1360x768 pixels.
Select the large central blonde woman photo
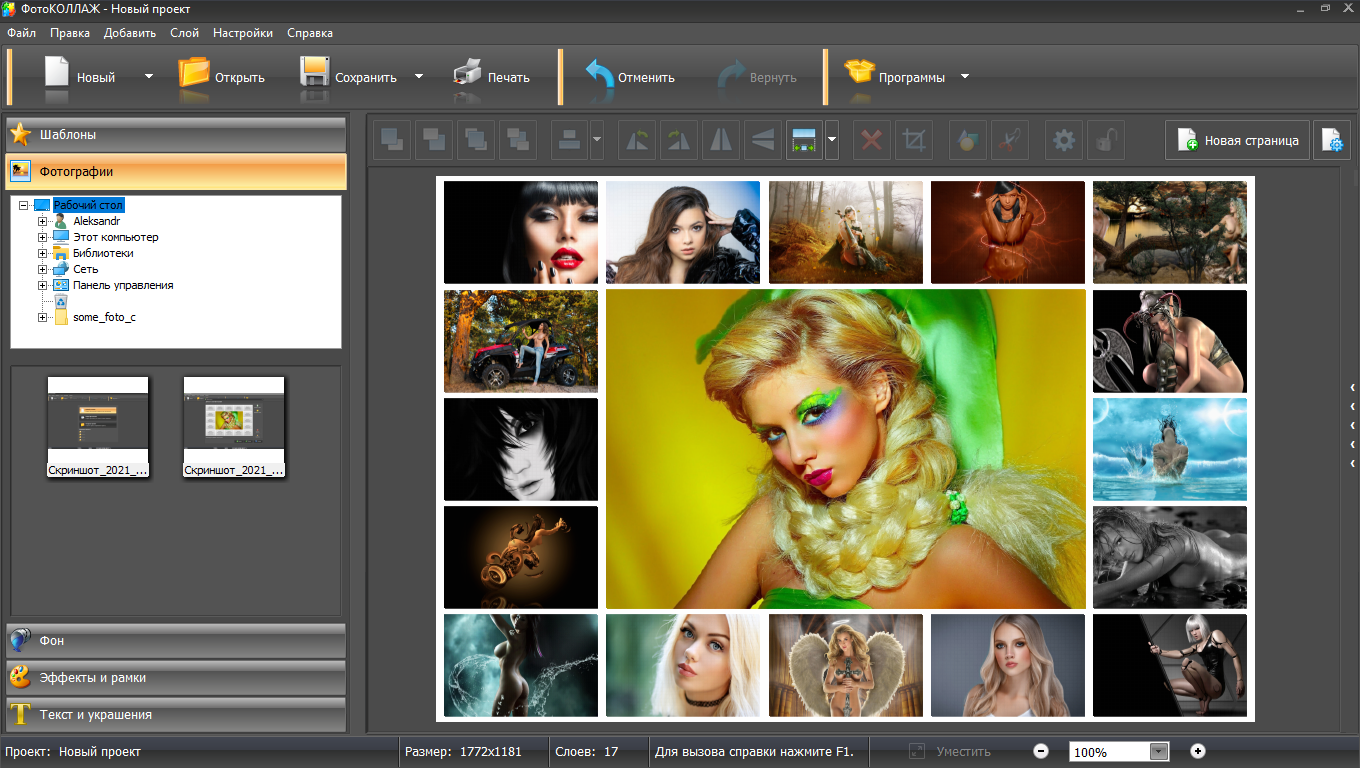click(845, 449)
